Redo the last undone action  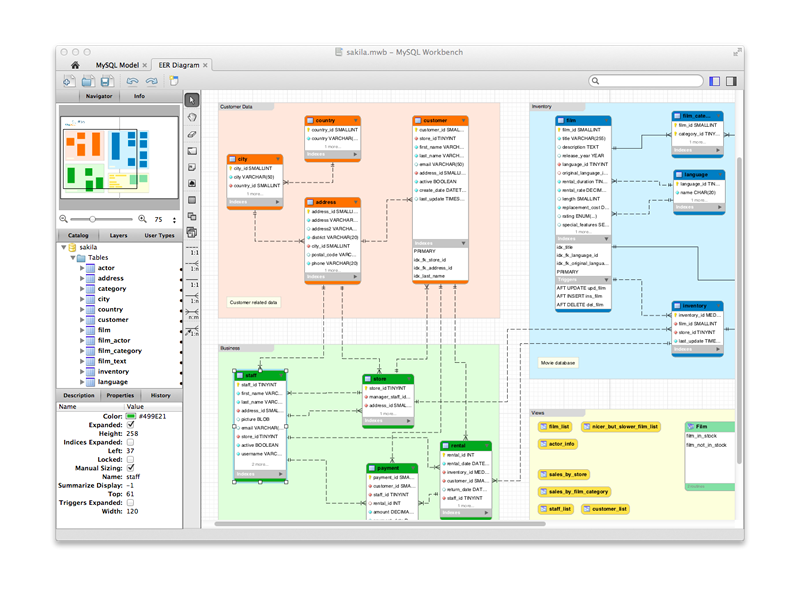(152, 81)
